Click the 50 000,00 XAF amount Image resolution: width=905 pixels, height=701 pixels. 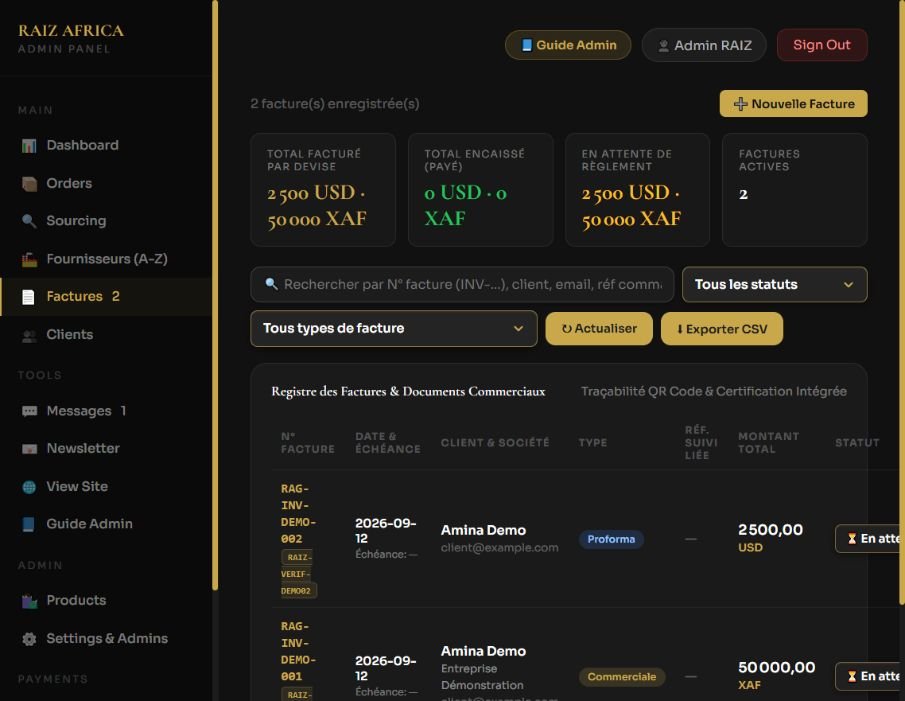click(x=777, y=676)
